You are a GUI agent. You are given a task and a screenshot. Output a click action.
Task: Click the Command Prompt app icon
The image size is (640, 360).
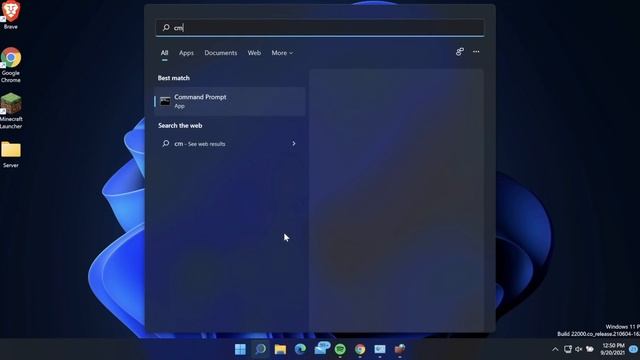(165, 101)
